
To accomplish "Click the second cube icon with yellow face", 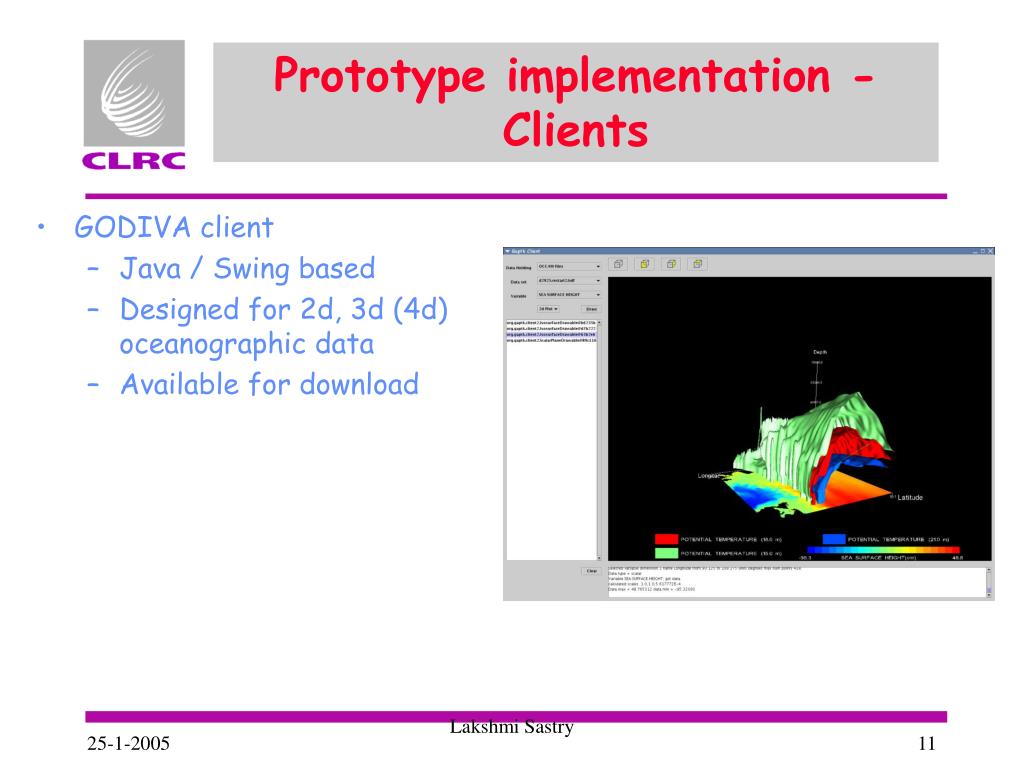I will pyautogui.click(x=645, y=265).
